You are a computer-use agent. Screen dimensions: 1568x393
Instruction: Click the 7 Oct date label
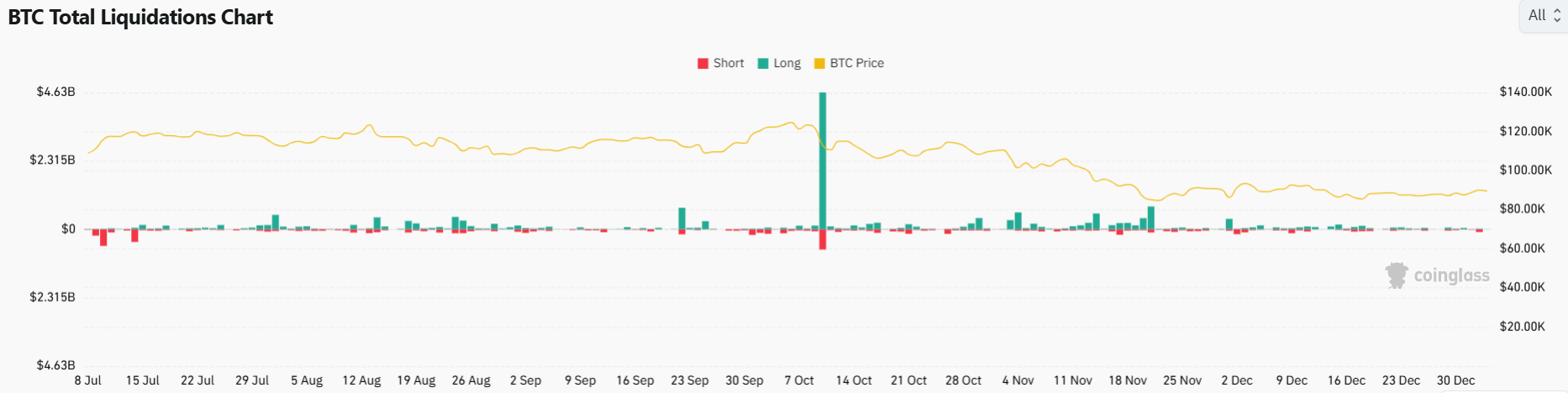799,380
